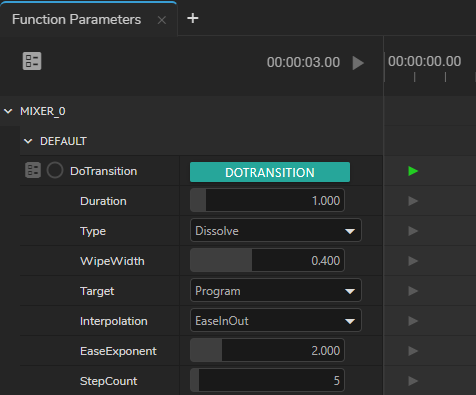Click the play arrow on StepCount row
This screenshot has height=395, width=476.
point(413,381)
